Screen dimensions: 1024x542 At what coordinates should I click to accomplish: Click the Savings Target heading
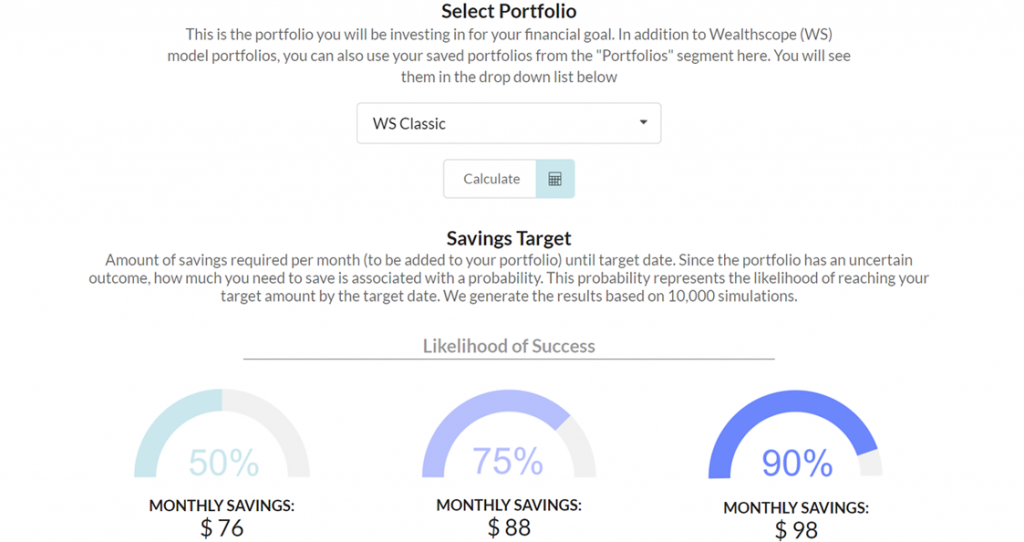[x=509, y=238]
